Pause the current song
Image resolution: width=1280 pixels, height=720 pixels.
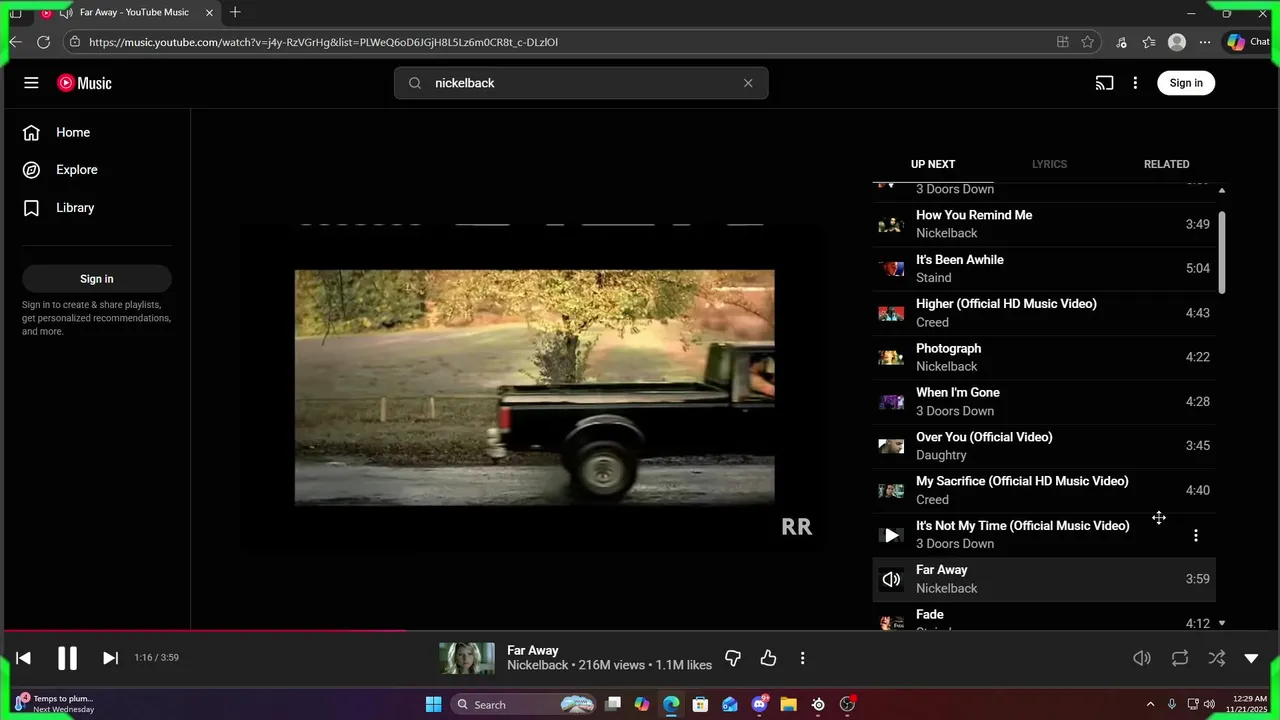[67, 658]
